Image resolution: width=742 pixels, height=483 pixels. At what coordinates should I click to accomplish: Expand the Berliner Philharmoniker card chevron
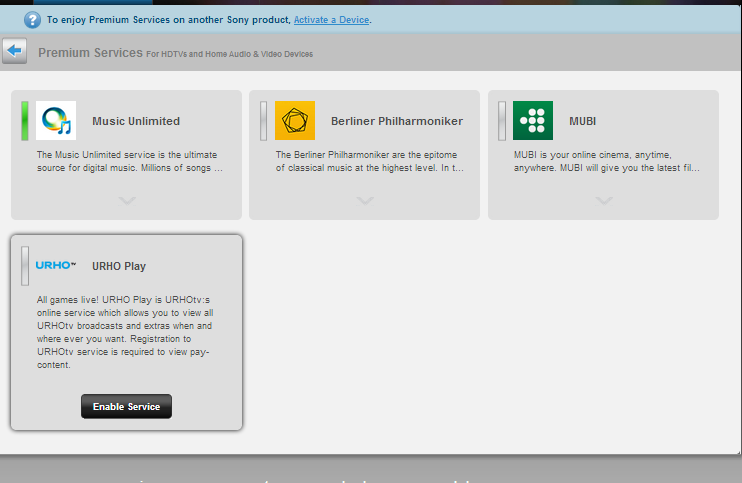pos(365,201)
